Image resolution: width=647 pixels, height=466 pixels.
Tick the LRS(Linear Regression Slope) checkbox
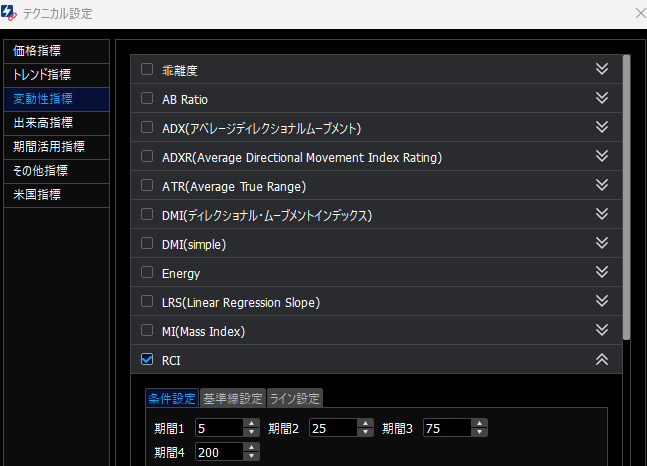147,302
